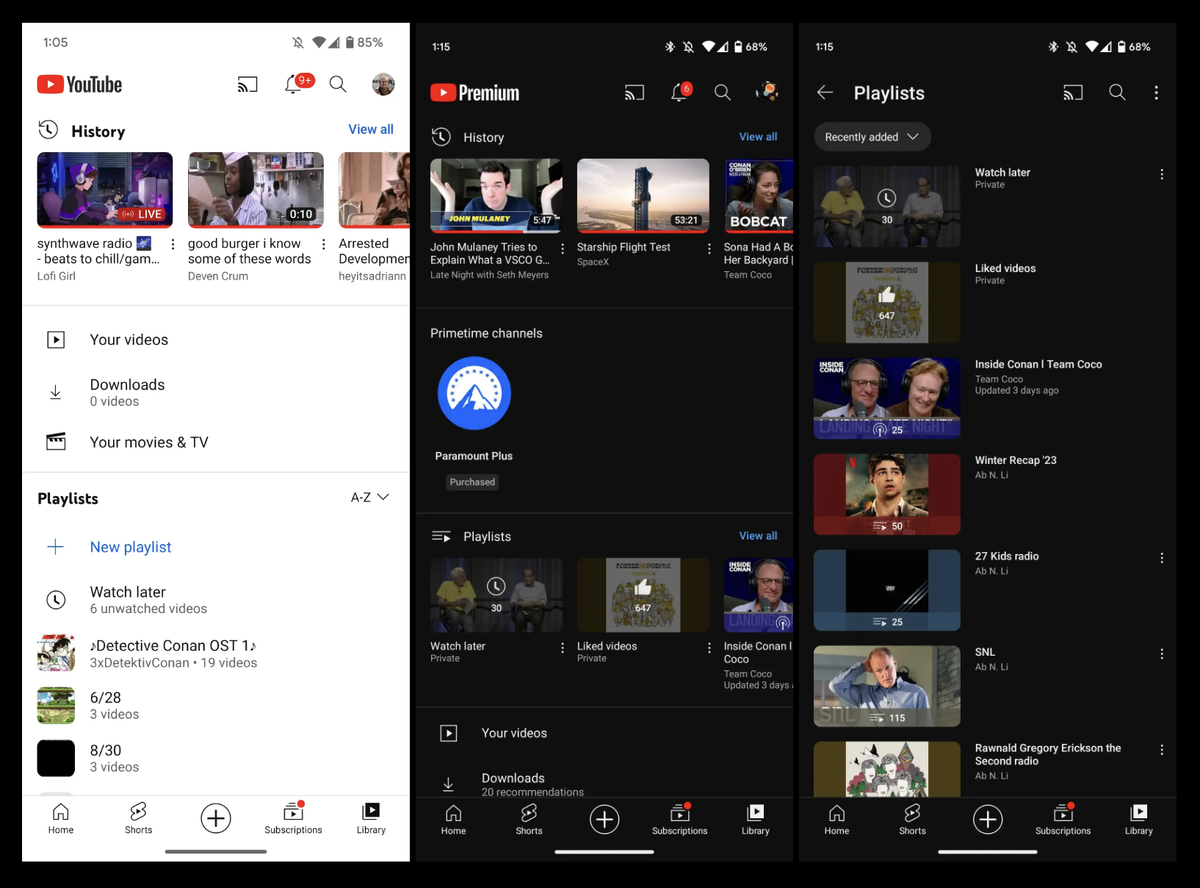Tap cast icon in YouTube Premium screen
The height and width of the screenshot is (888, 1200).
(634, 93)
